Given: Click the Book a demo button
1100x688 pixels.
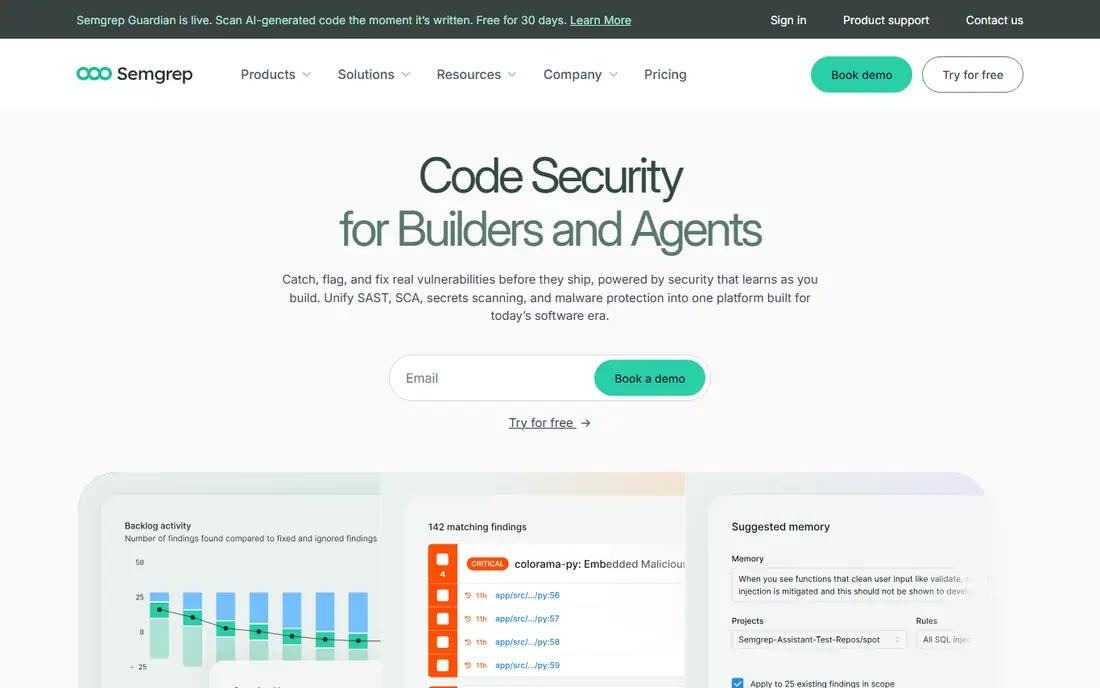Looking at the screenshot, I should pos(650,378).
